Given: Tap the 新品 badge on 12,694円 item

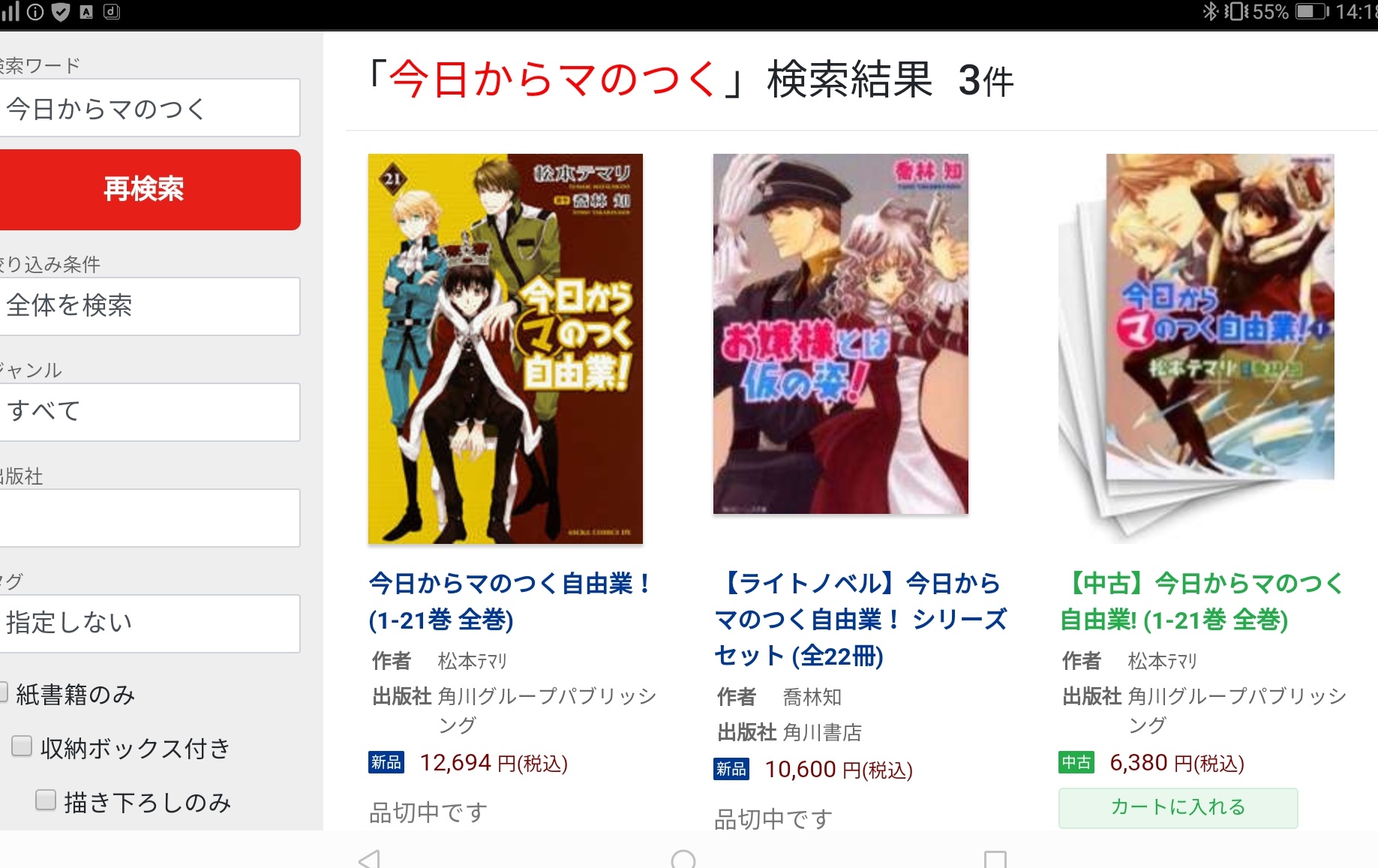Looking at the screenshot, I should coord(386,762).
